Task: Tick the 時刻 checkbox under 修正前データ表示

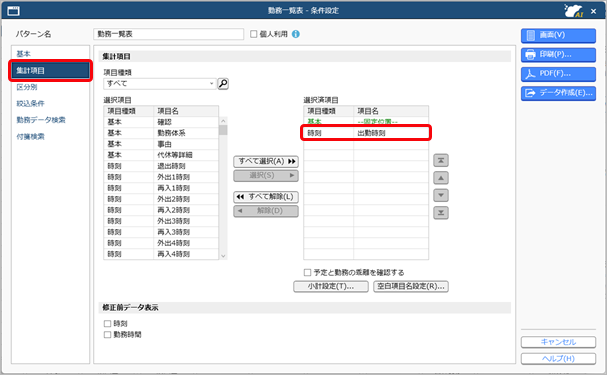Action: 108,324
